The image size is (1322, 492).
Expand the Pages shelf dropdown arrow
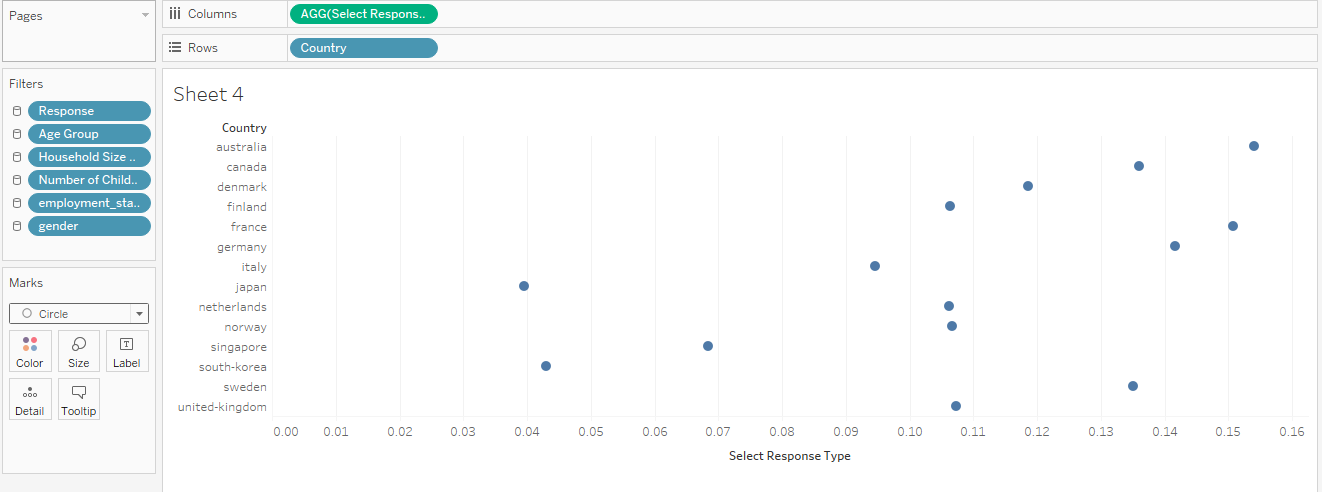click(x=145, y=16)
